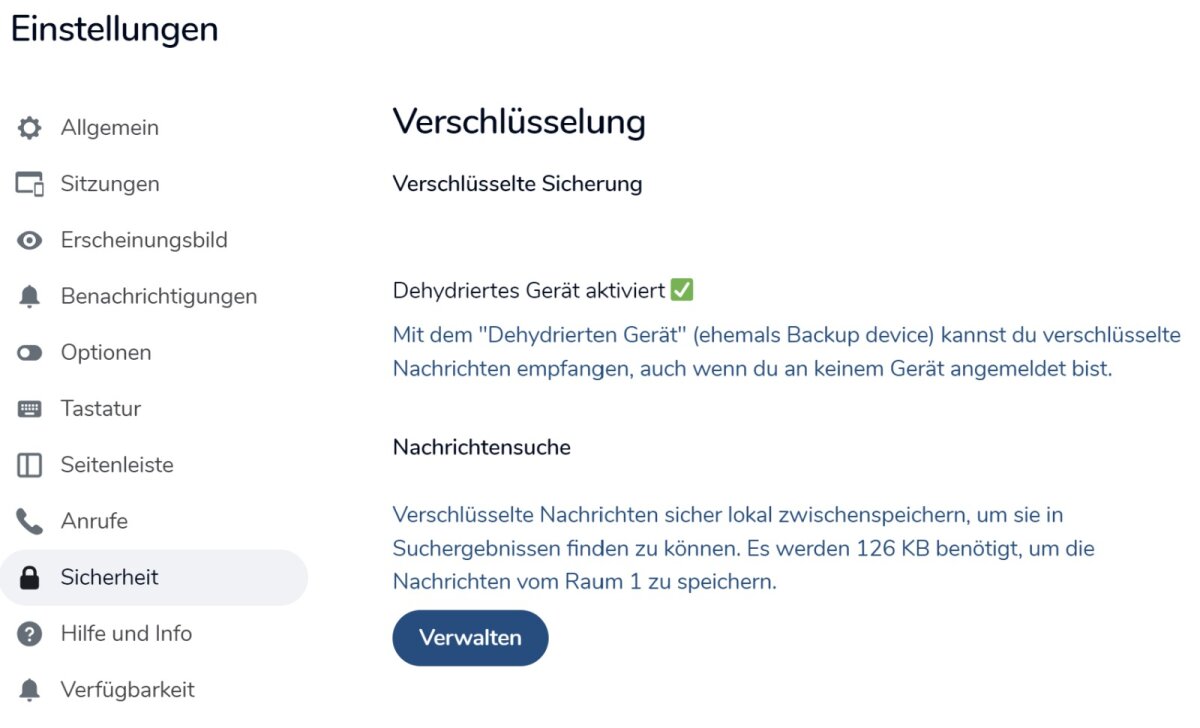Click the Seitenleiste panel icon
Image resolution: width=1200 pixels, height=728 pixels.
pyautogui.click(x=30, y=465)
